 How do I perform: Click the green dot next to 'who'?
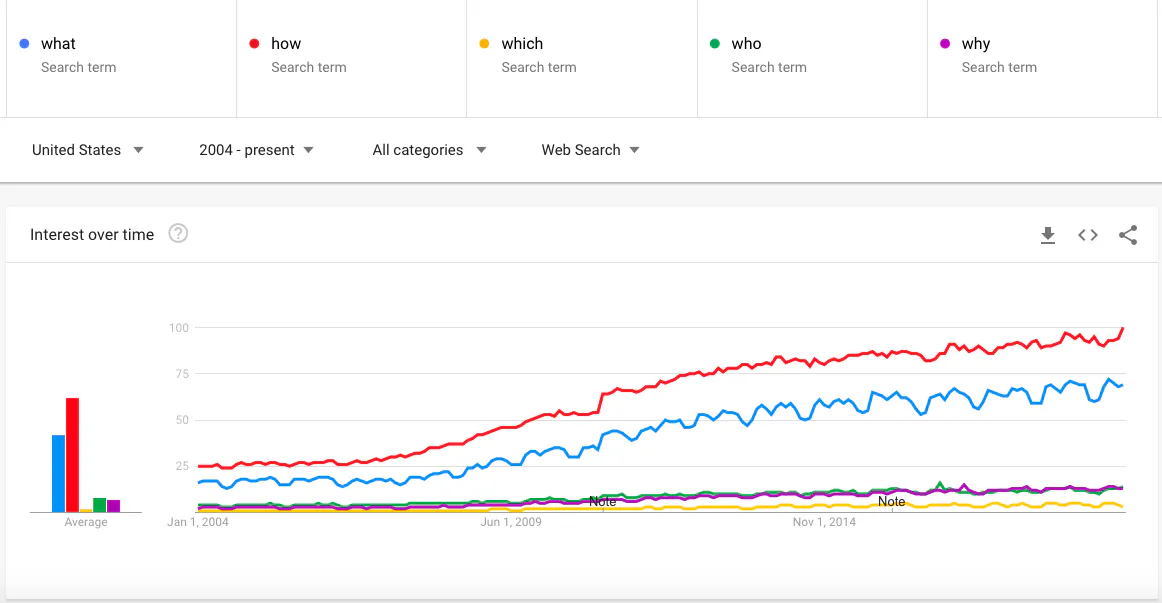pyautogui.click(x=715, y=43)
